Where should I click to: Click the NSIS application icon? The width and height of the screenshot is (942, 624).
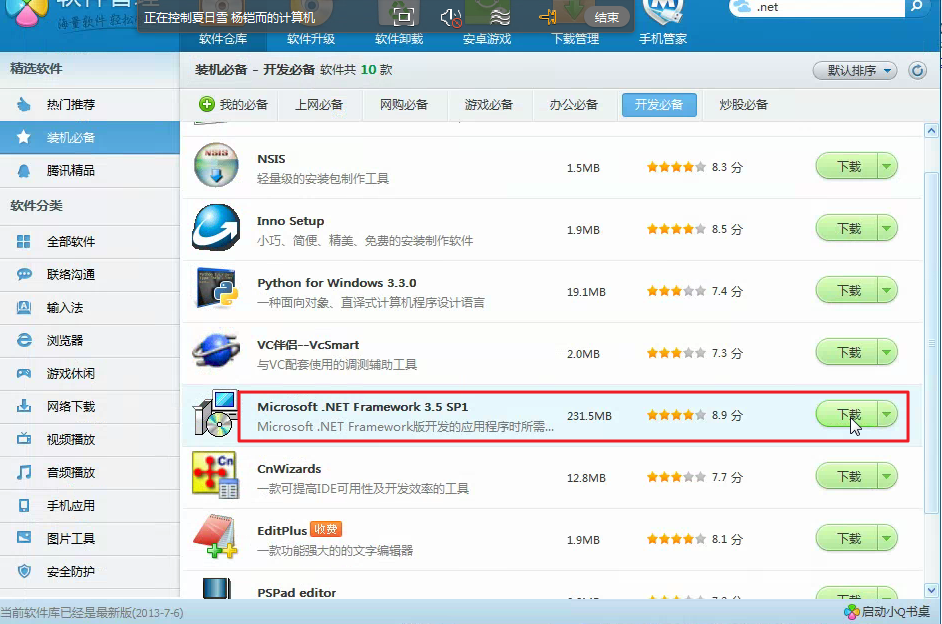coord(216,165)
